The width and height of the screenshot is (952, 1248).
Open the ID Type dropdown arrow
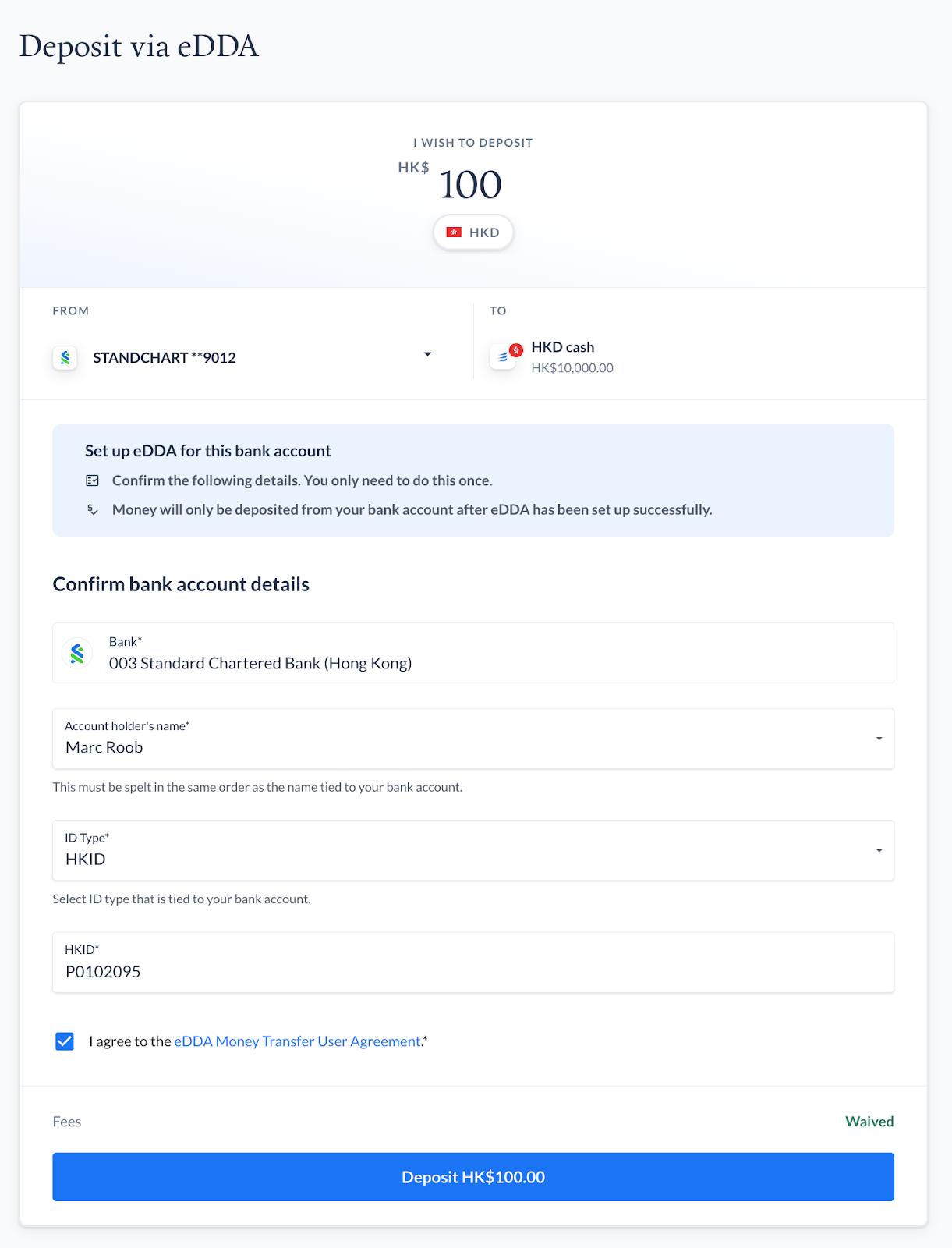click(x=879, y=851)
